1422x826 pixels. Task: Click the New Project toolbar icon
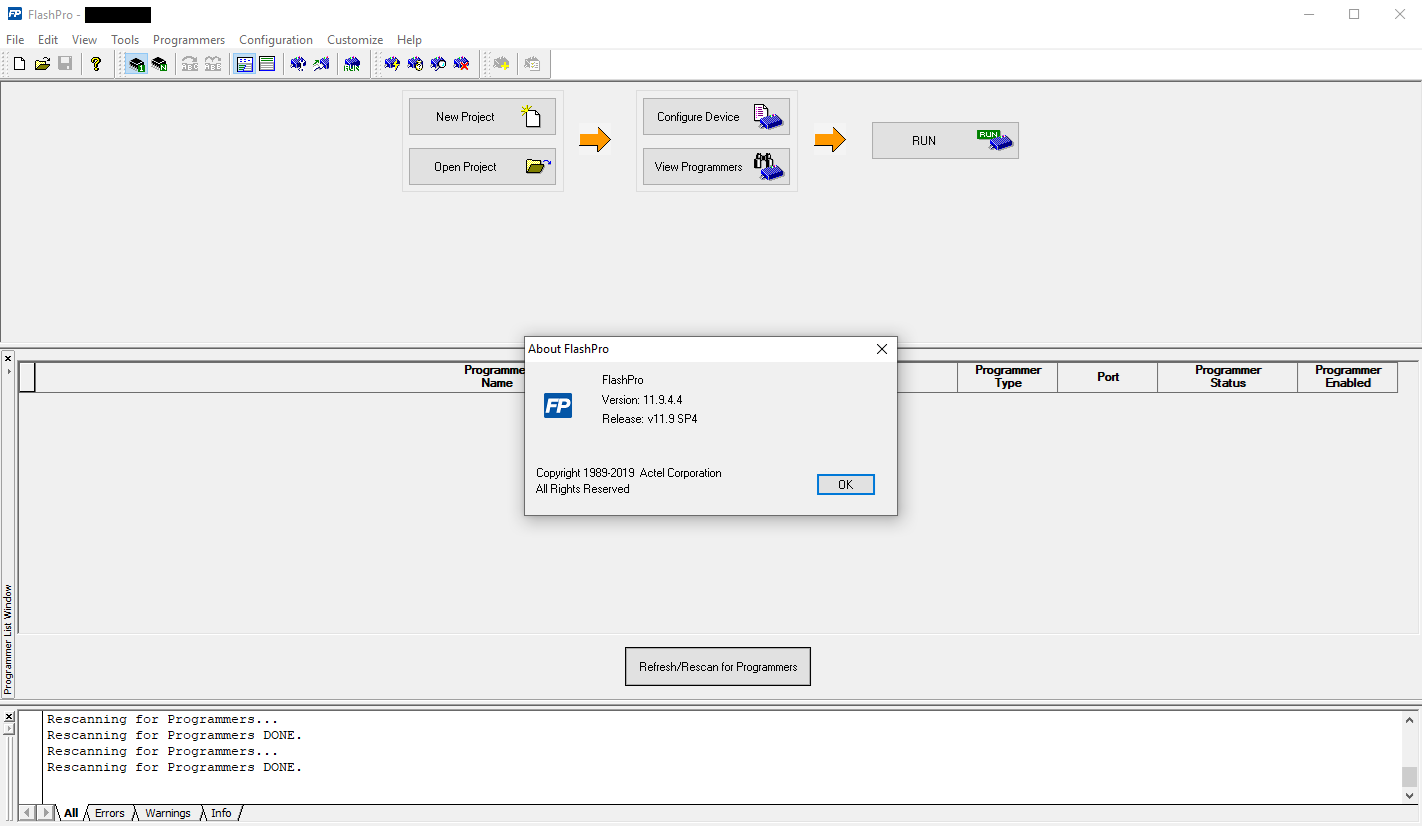click(19, 64)
